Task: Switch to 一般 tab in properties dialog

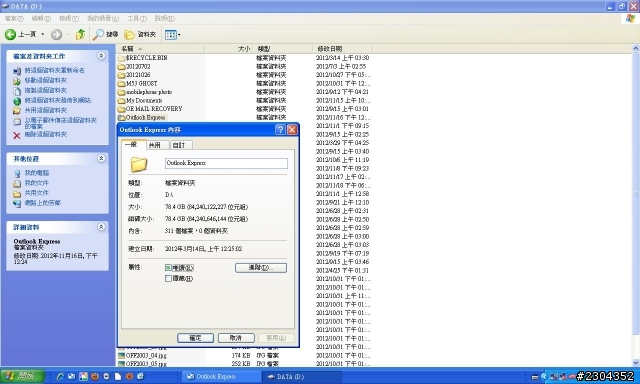Action: pyautogui.click(x=133, y=144)
